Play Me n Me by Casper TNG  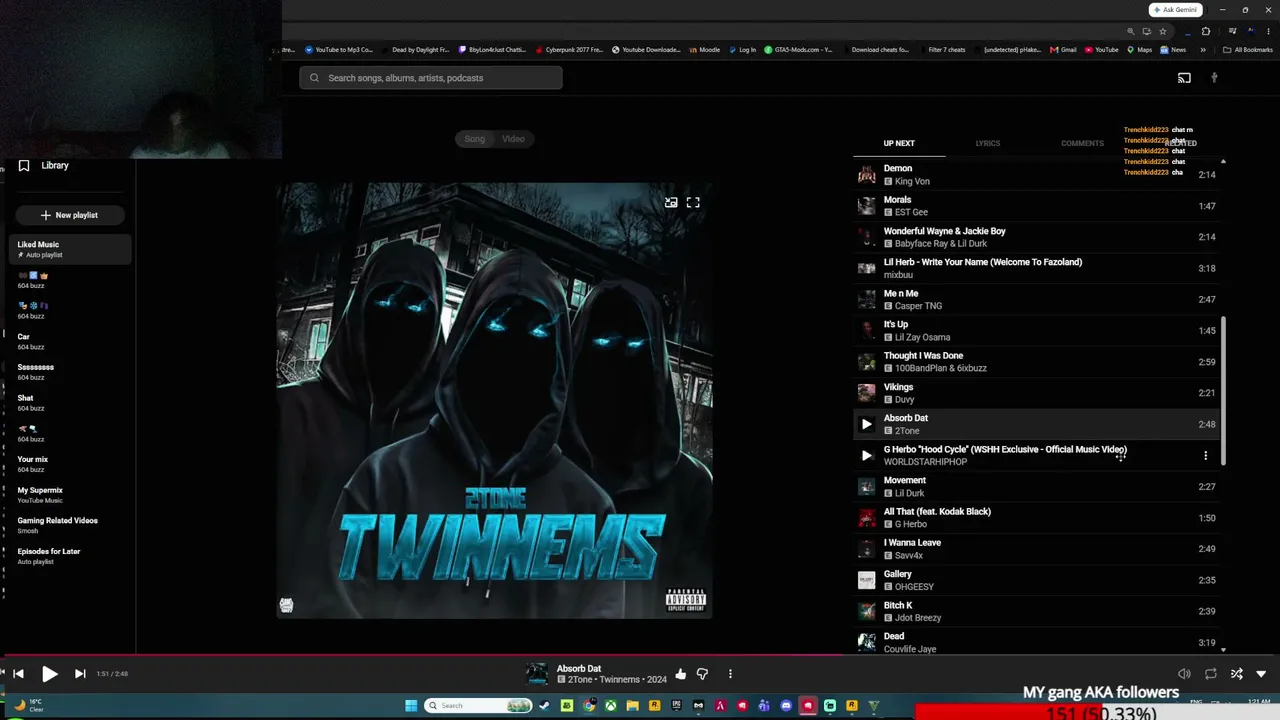[1037, 300]
